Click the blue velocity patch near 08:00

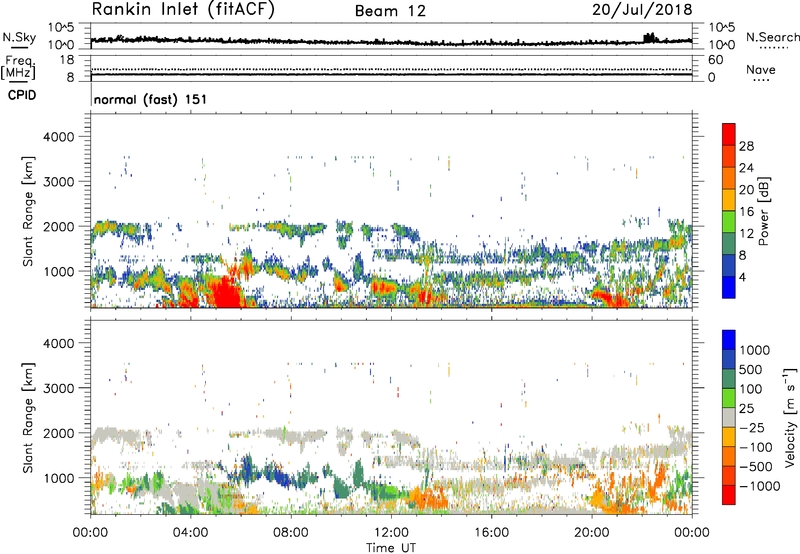(280, 479)
